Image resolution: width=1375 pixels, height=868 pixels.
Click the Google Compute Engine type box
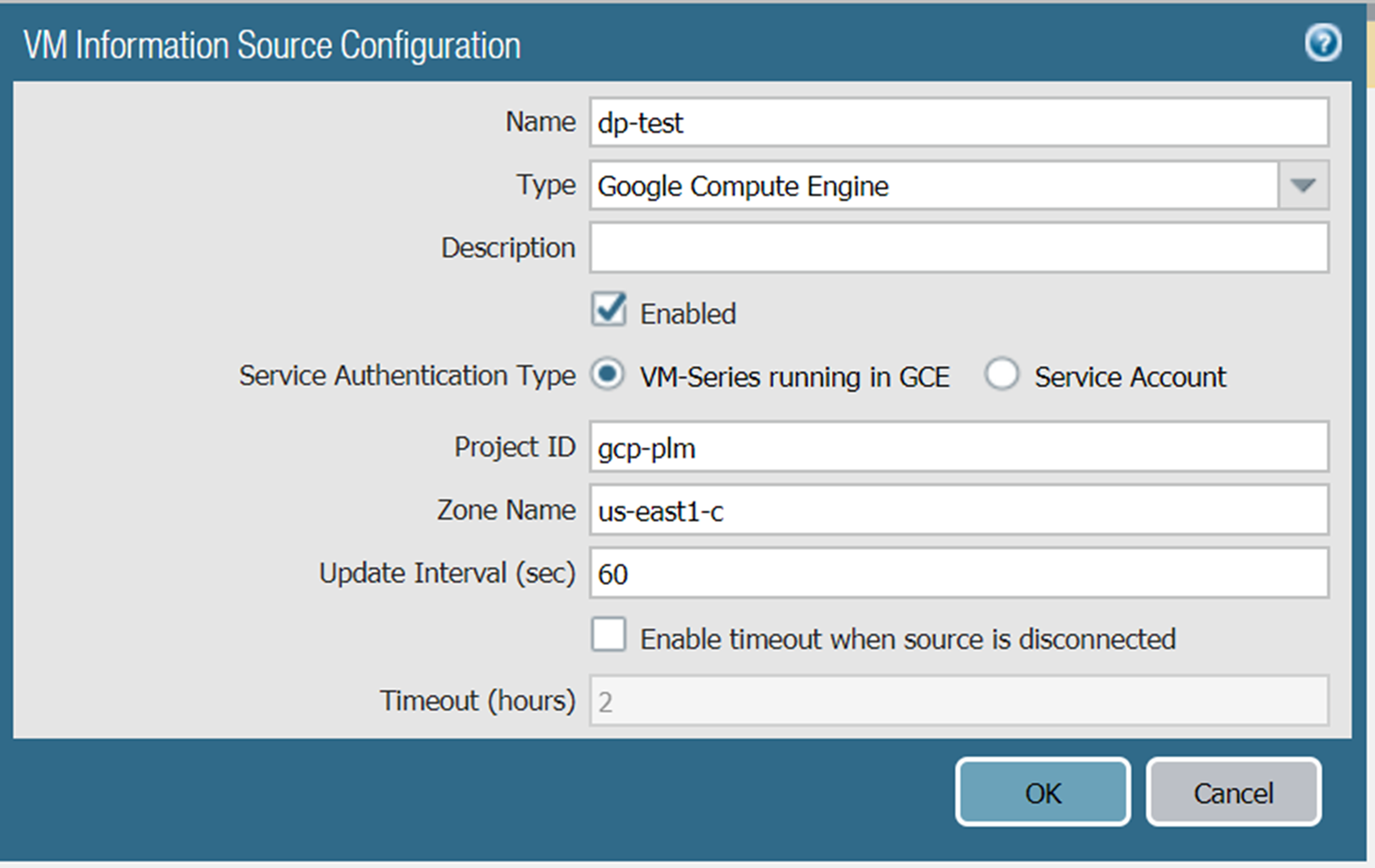coord(934,185)
